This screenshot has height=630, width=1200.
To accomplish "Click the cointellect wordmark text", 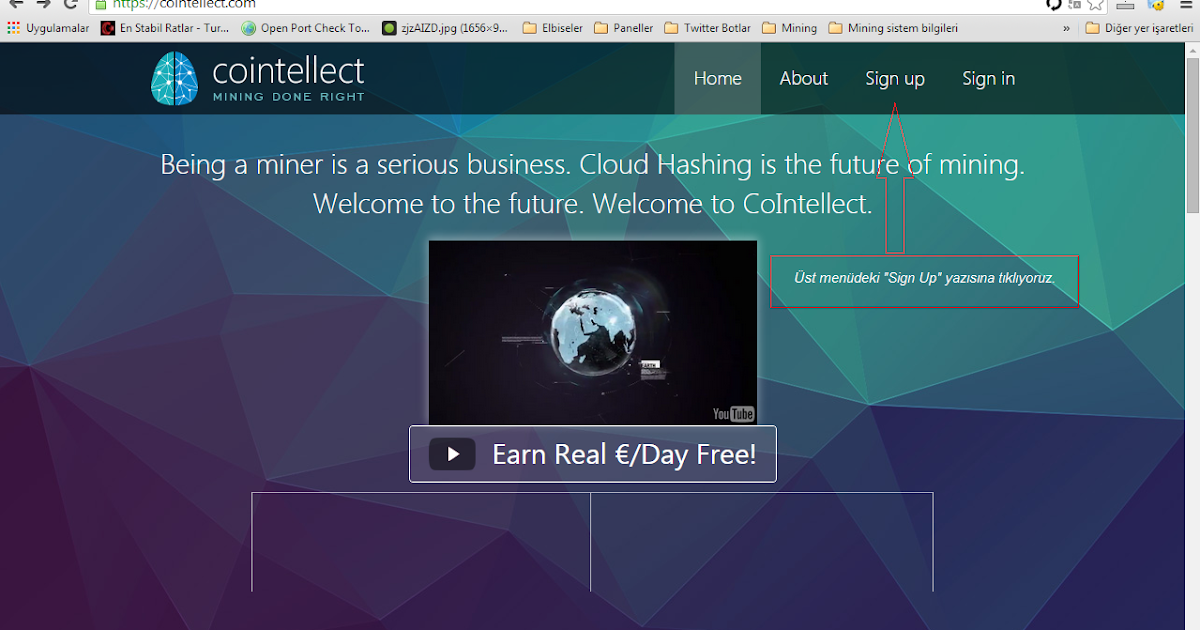I will pos(289,71).
